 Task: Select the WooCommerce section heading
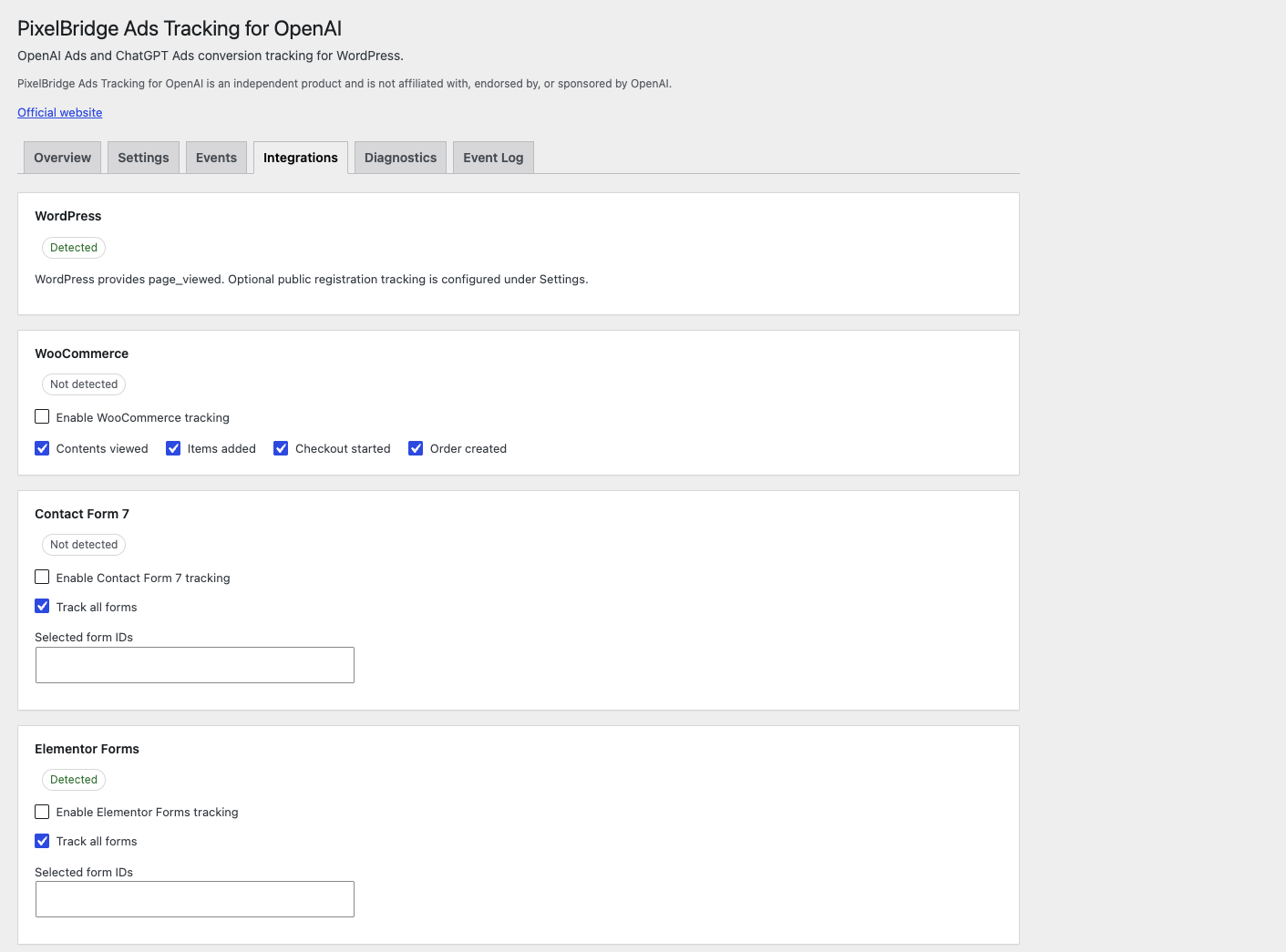(82, 353)
